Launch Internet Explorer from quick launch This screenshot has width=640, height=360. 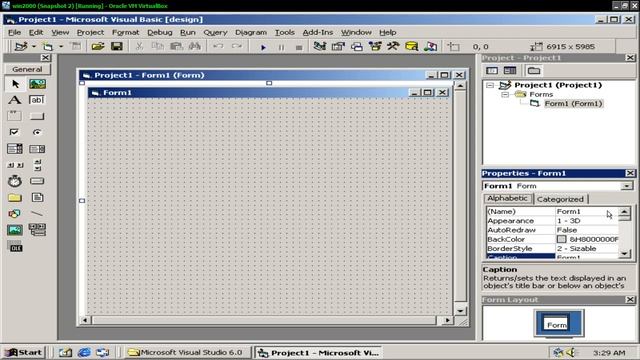(x=84, y=352)
